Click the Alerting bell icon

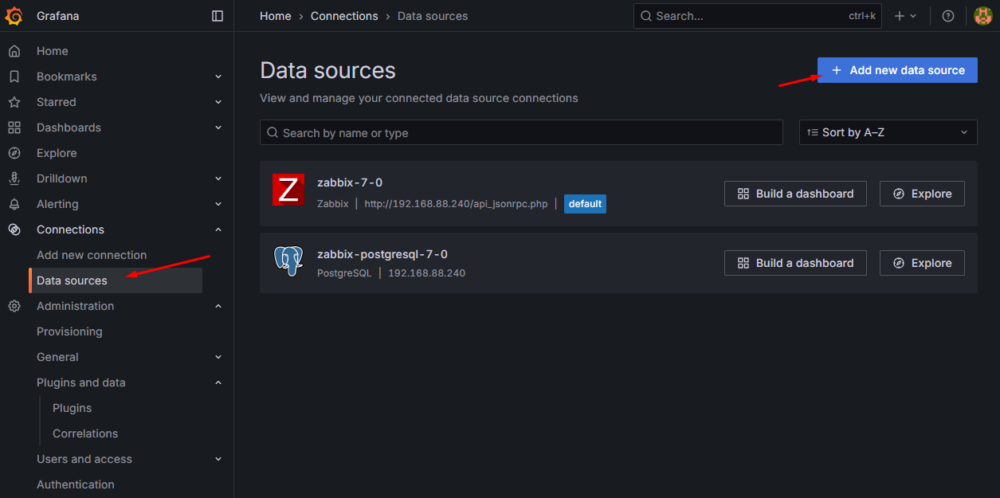[x=14, y=204]
